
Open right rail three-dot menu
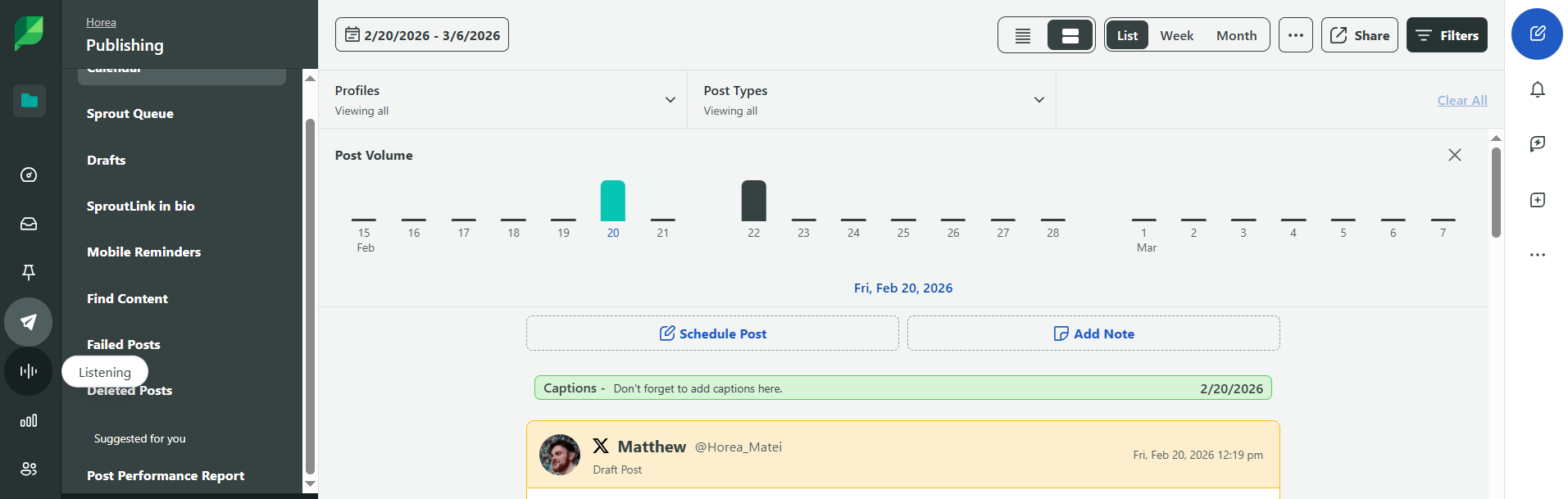tap(1538, 255)
